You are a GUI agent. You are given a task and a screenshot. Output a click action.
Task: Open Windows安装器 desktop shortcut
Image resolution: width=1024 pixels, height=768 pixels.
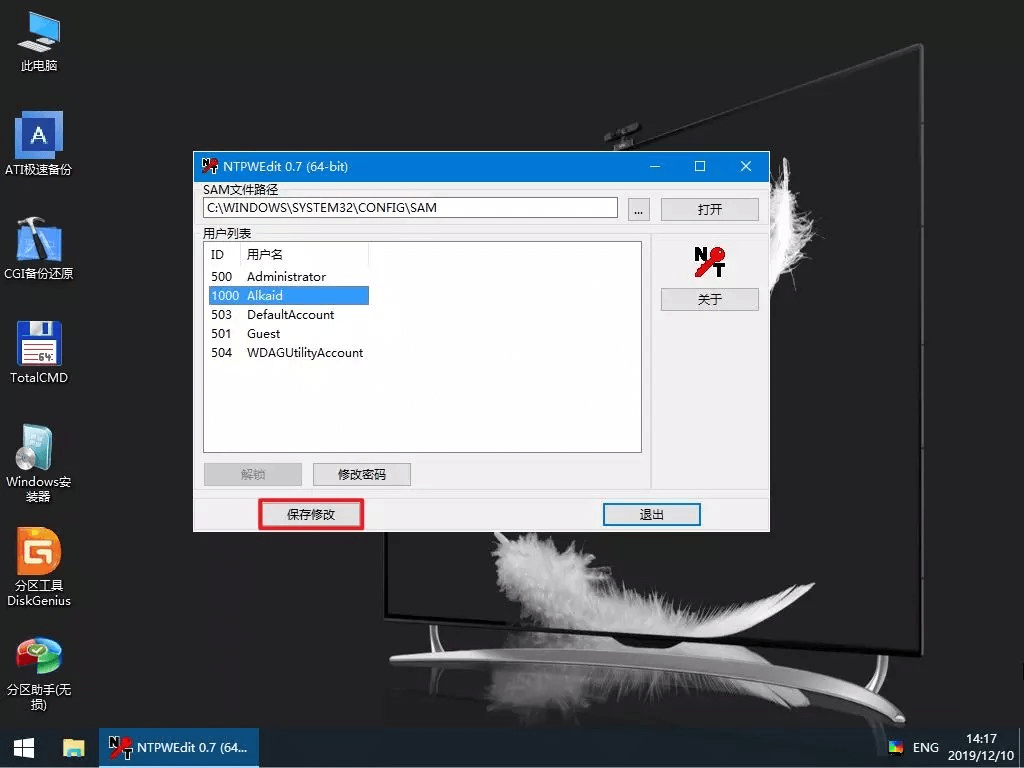click(x=38, y=448)
